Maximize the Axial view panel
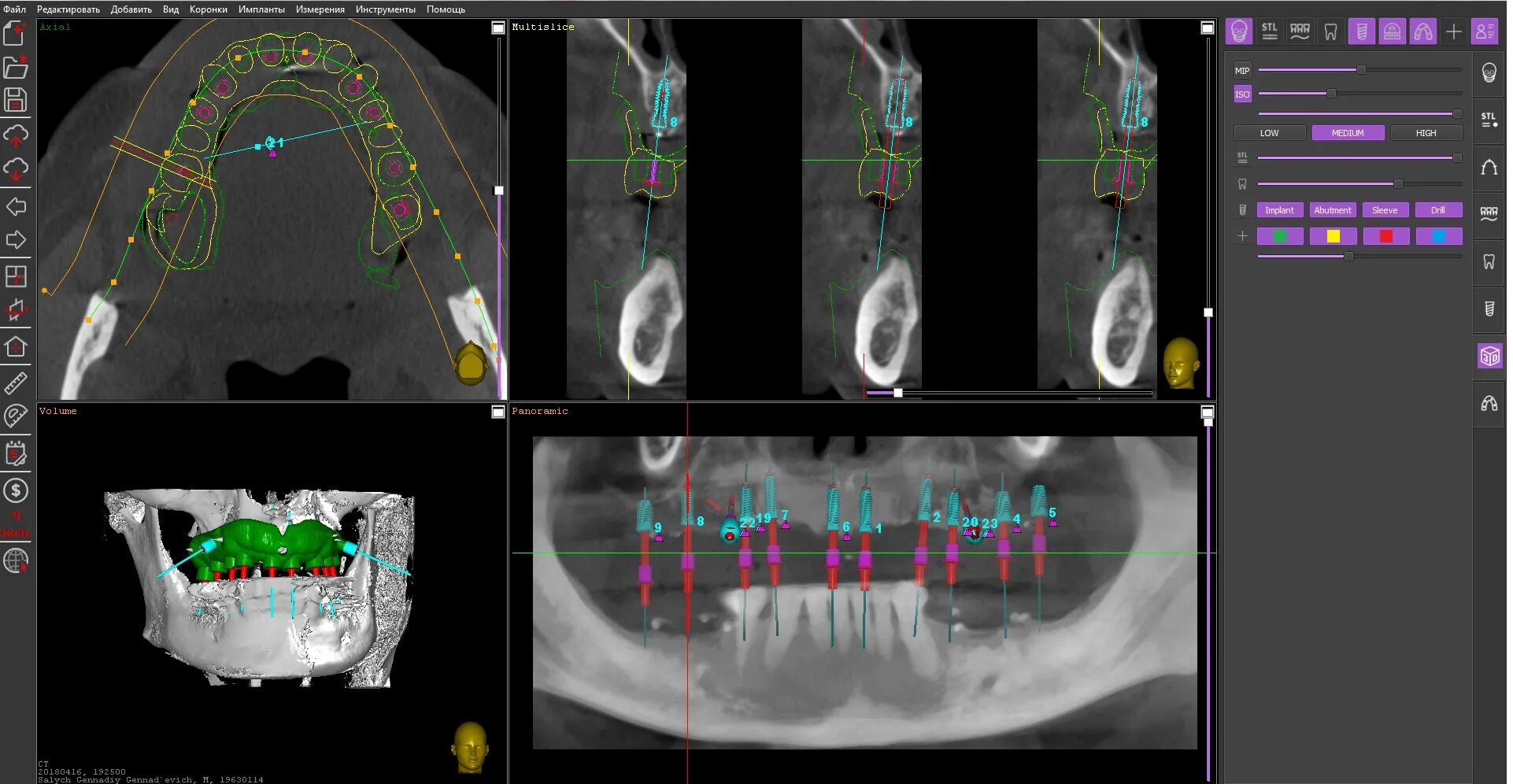 498,28
